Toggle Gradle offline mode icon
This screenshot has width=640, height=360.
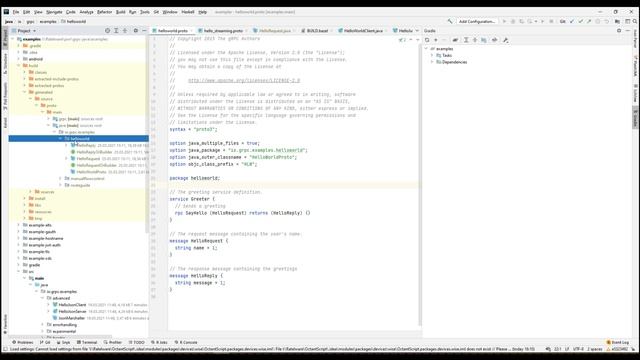coord(494,40)
